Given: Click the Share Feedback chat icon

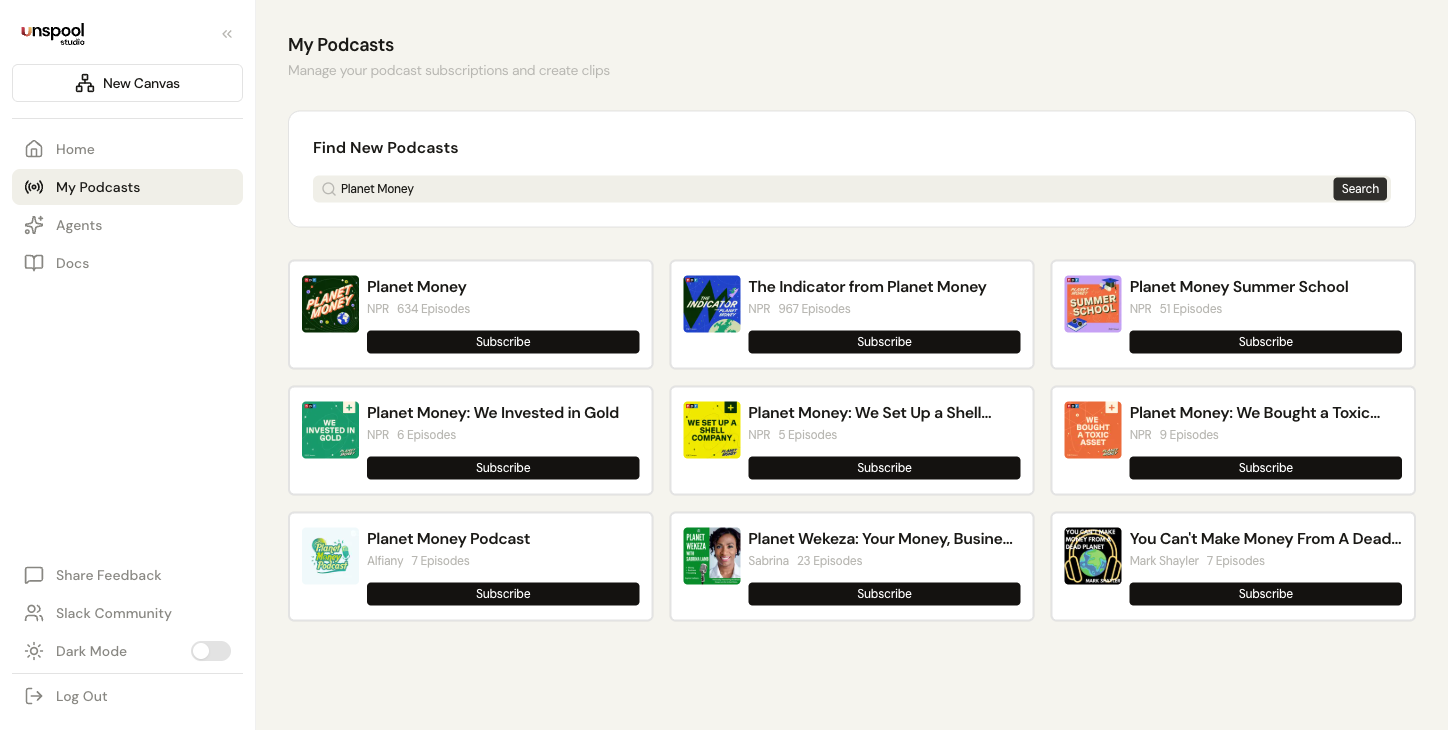Looking at the screenshot, I should (x=34, y=575).
